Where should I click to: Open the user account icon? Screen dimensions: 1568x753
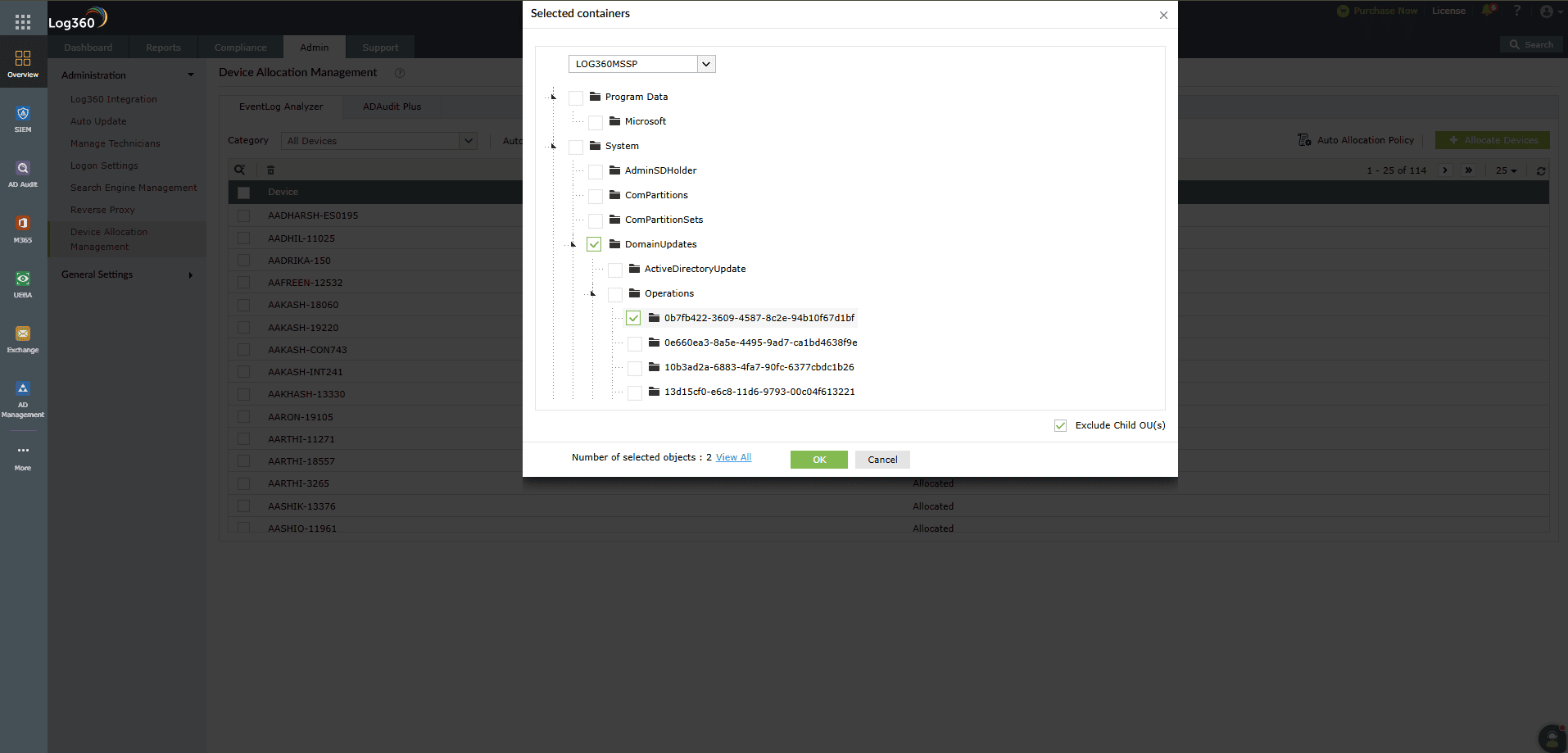point(1547,11)
